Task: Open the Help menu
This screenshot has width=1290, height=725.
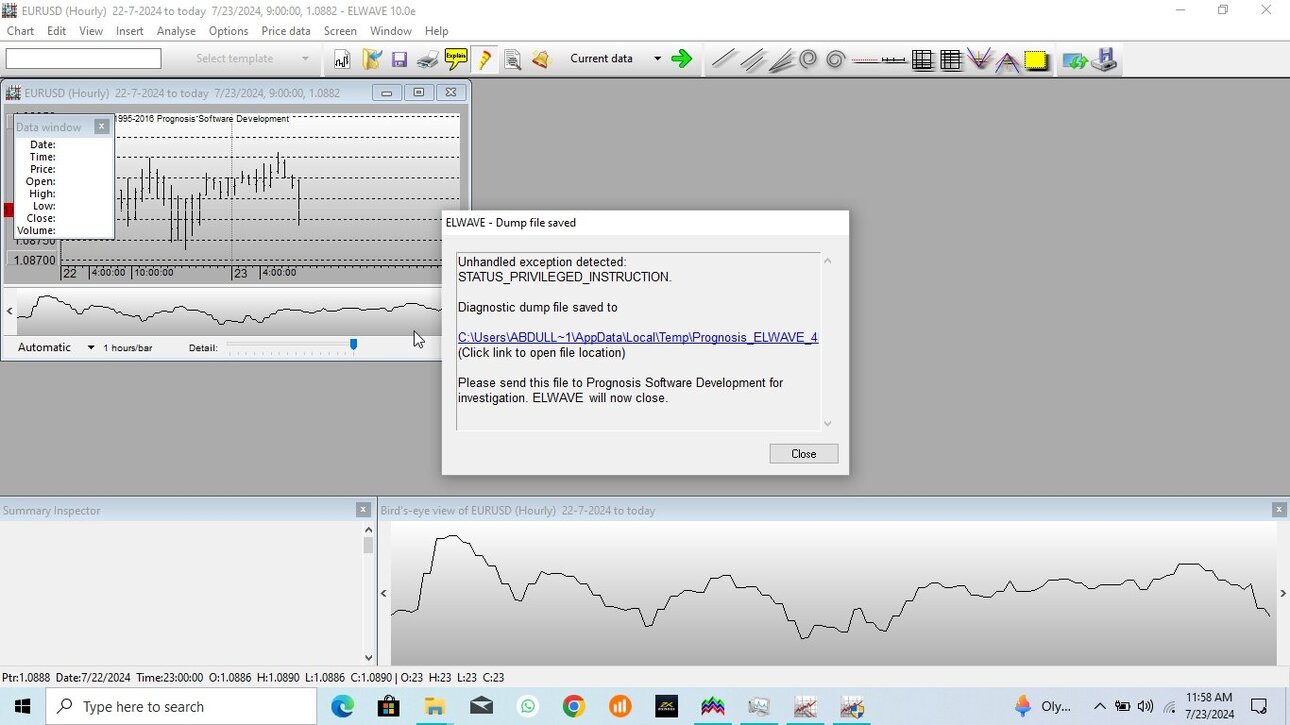Action: [x=436, y=31]
